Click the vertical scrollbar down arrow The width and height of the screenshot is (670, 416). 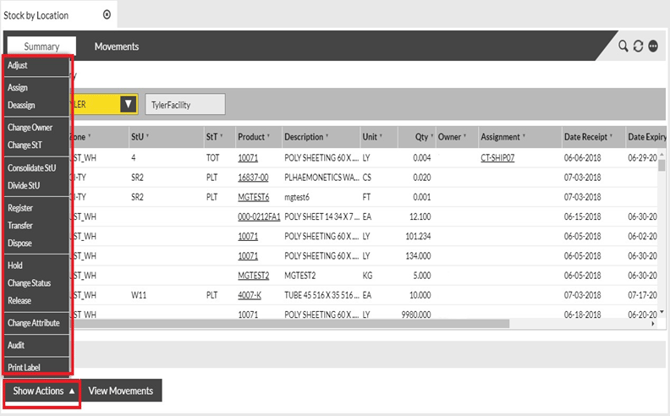point(660,313)
